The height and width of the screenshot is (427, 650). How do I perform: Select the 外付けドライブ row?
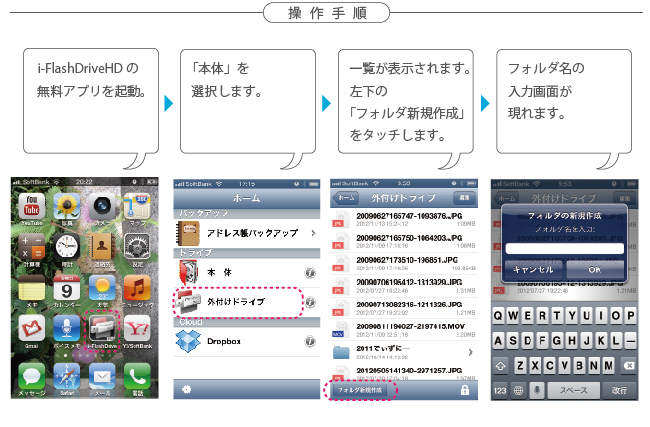(x=247, y=302)
